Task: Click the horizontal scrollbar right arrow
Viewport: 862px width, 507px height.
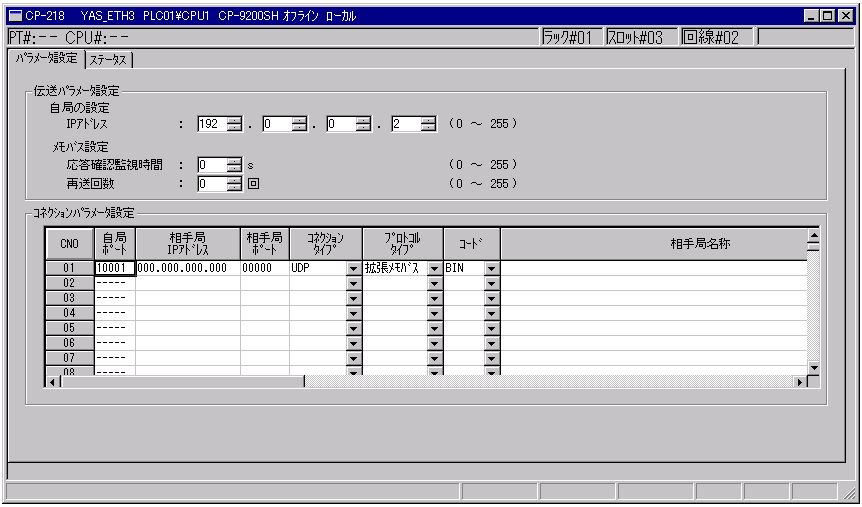Action: point(799,381)
